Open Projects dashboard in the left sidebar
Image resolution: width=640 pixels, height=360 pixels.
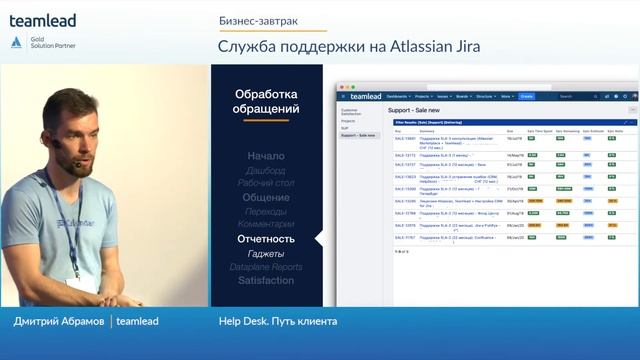[348, 121]
